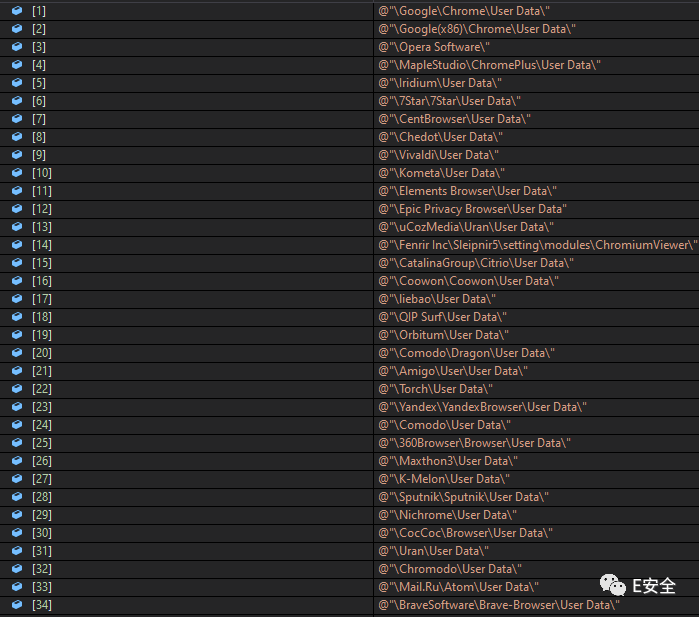Click the K-Melon\User Data value

444,479
